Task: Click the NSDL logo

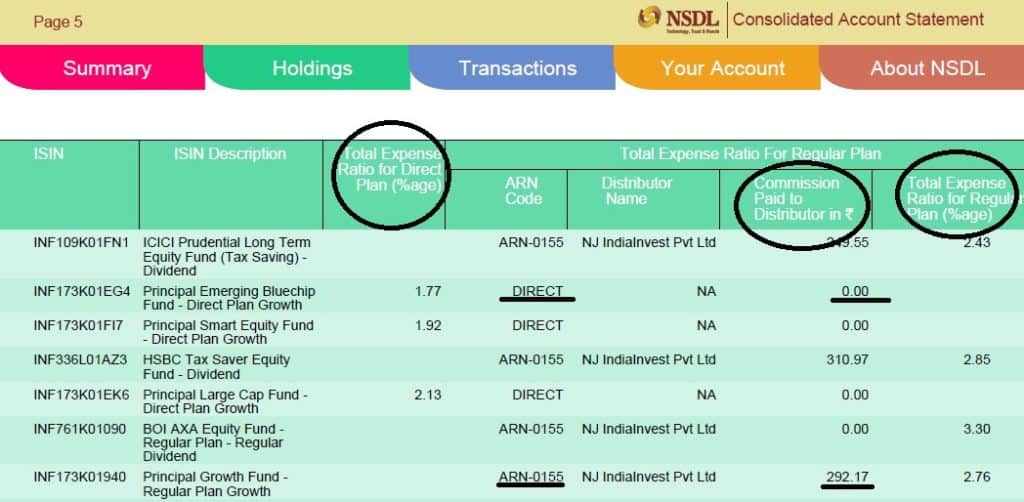Action: click(679, 20)
